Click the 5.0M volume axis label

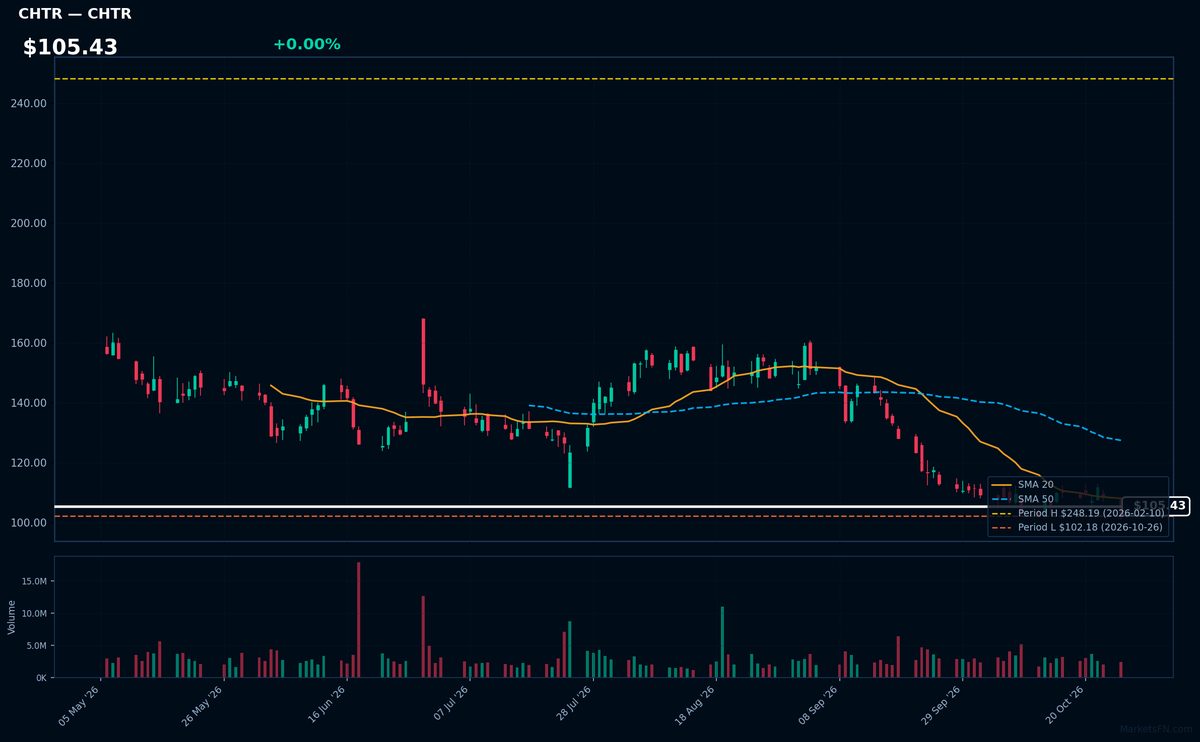click(37, 645)
